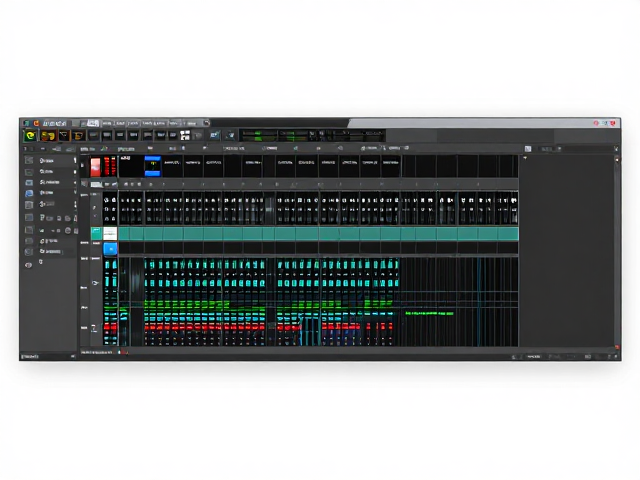Click the white grid-blocks icon in the toolbar
This screenshot has height=480, width=640.
tap(185, 136)
